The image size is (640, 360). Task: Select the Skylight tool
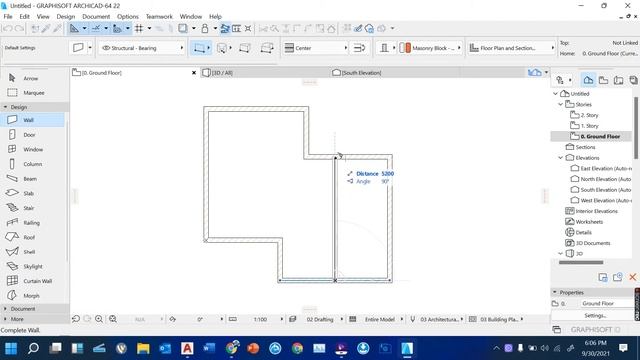coord(33,267)
